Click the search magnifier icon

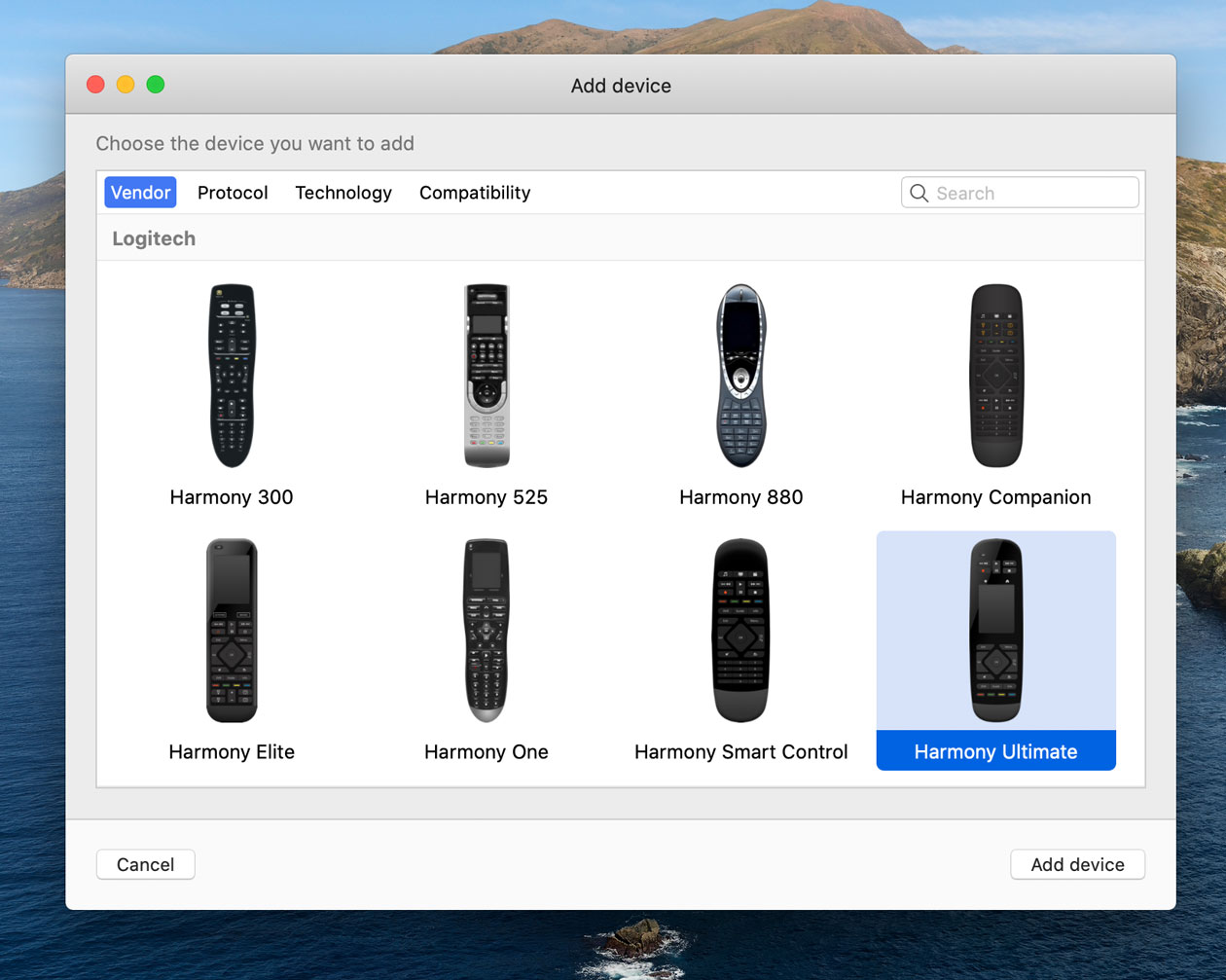tap(919, 193)
